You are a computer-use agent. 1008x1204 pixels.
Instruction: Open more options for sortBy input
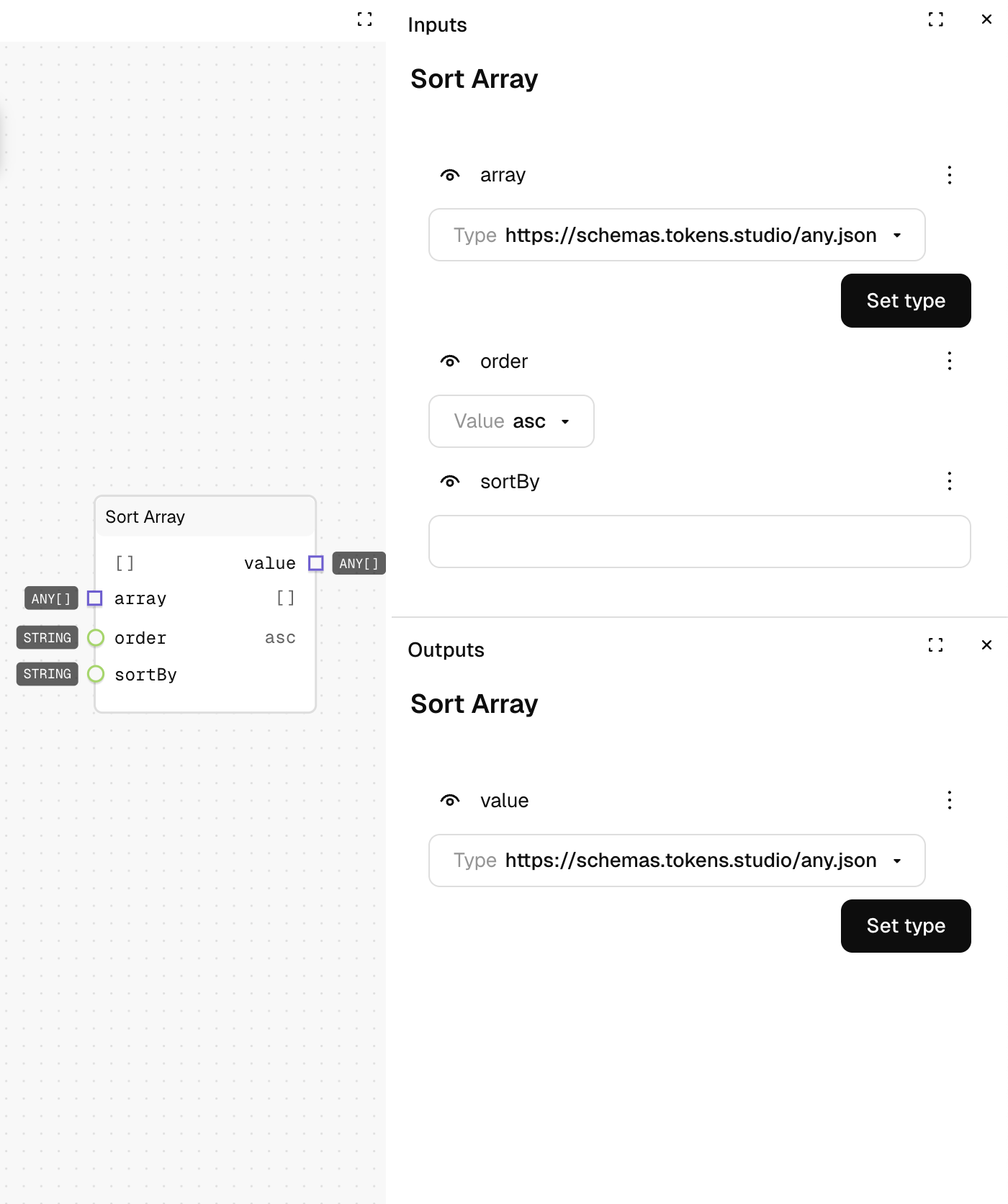(950, 482)
